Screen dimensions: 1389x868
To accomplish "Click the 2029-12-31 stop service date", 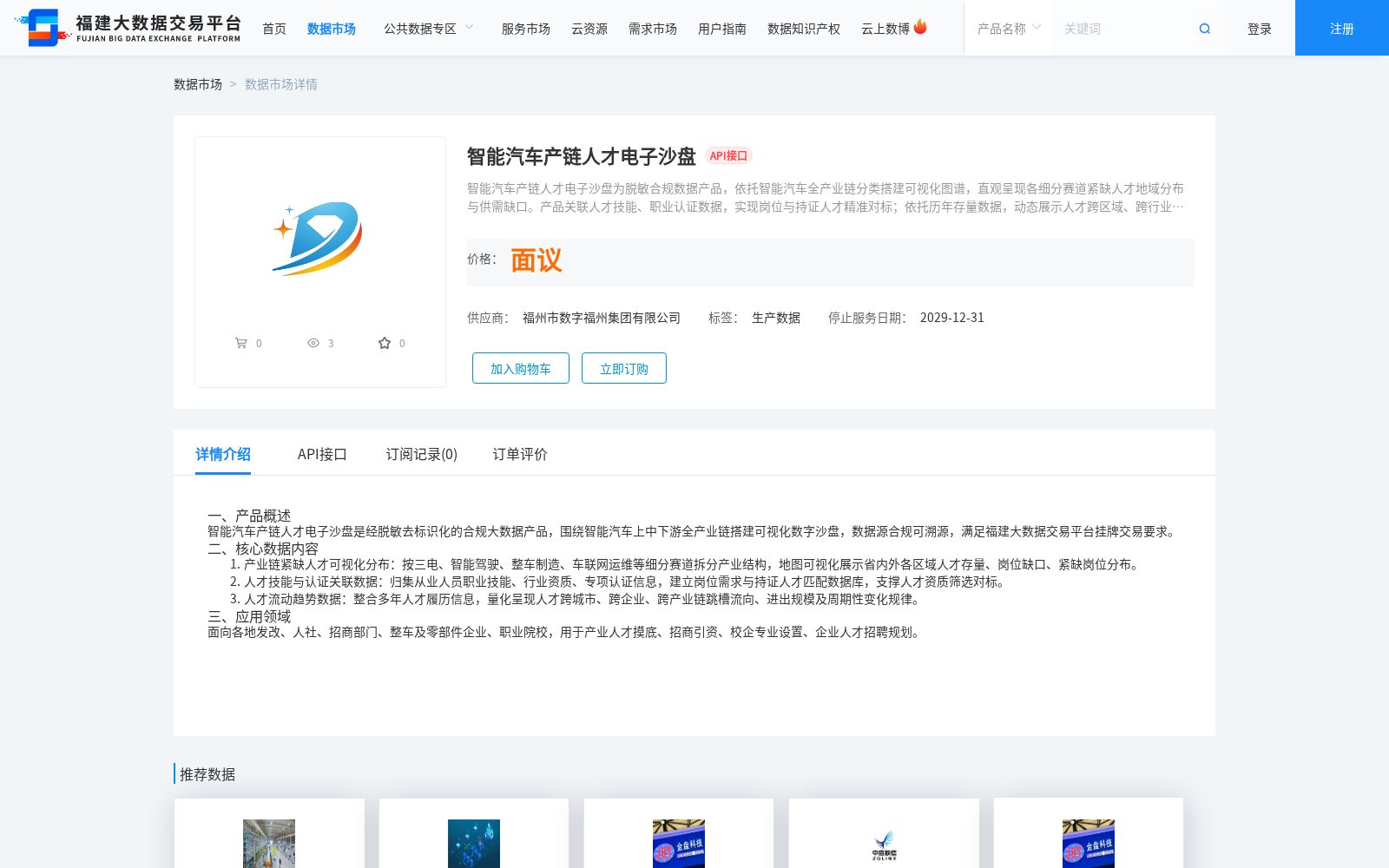I will coord(952,318).
